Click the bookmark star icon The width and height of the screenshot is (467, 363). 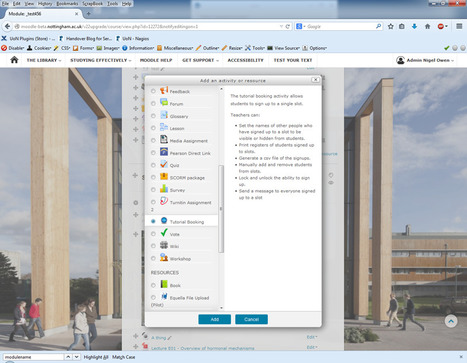pos(391,26)
